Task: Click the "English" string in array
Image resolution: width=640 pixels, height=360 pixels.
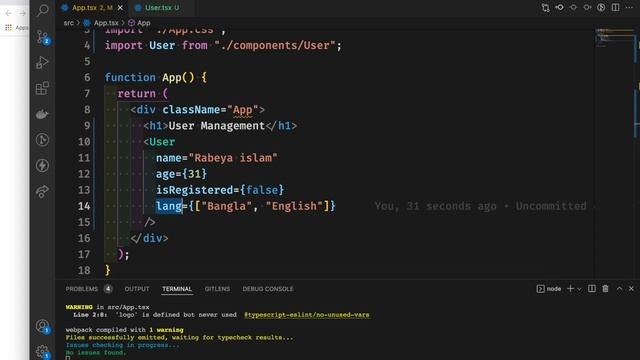Action: click(x=294, y=206)
